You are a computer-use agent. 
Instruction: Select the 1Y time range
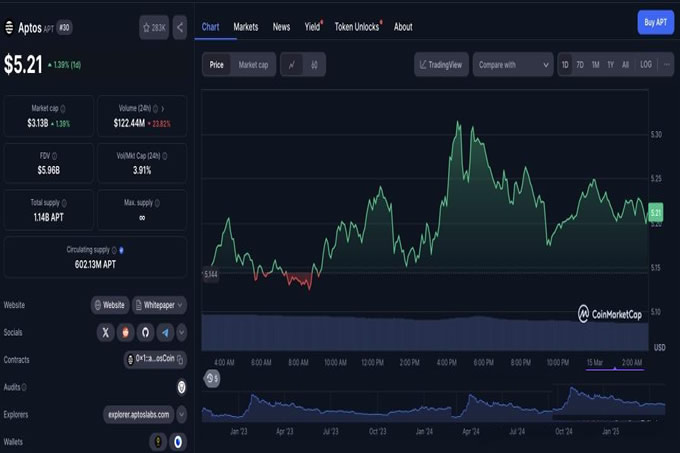point(610,65)
